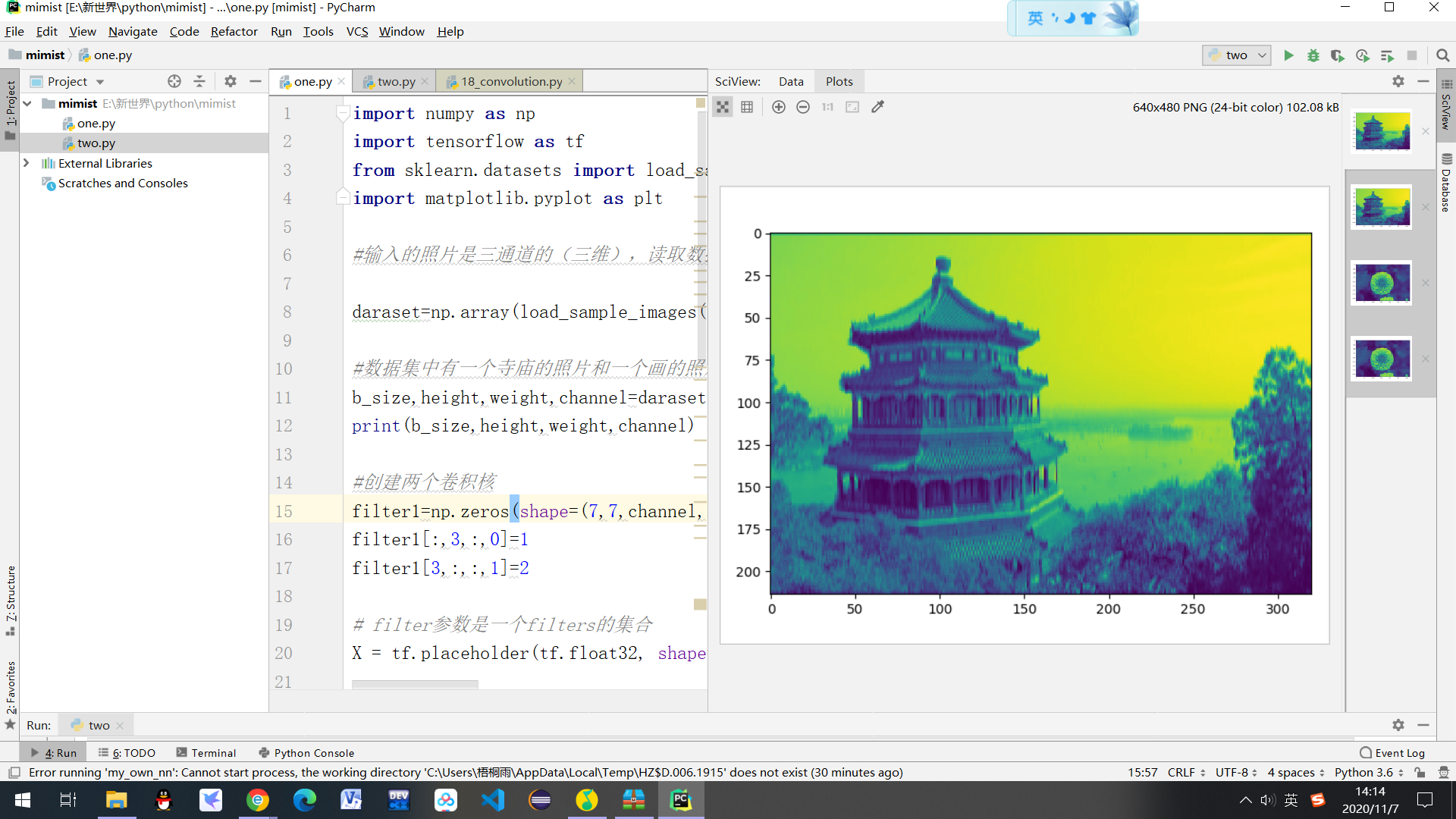This screenshot has width=1456, height=819.
Task: Expand the External Libraries tree item
Action: tap(26, 163)
